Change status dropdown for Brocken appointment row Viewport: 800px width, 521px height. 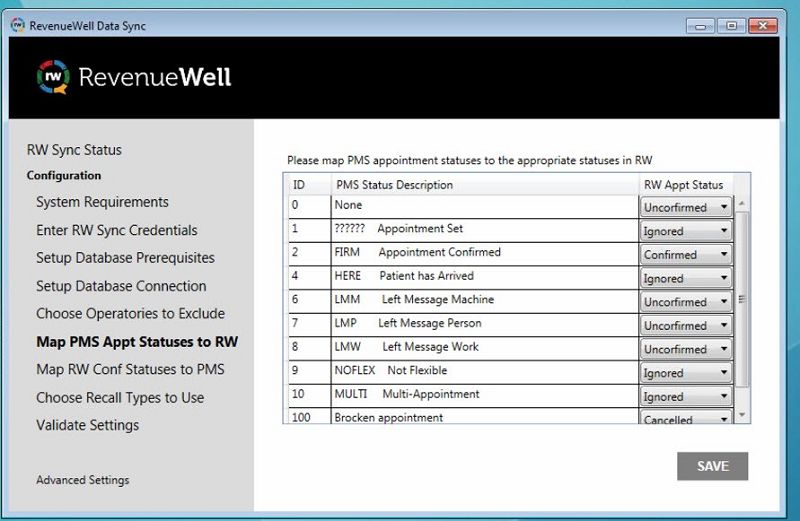[688, 420]
